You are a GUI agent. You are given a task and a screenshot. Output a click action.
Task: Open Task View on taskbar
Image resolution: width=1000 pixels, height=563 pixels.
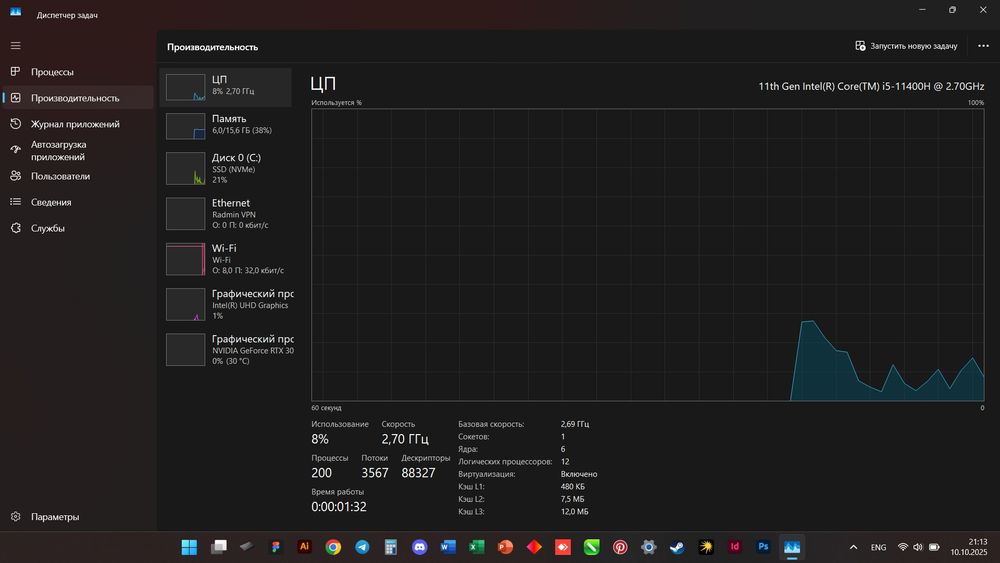click(x=219, y=547)
